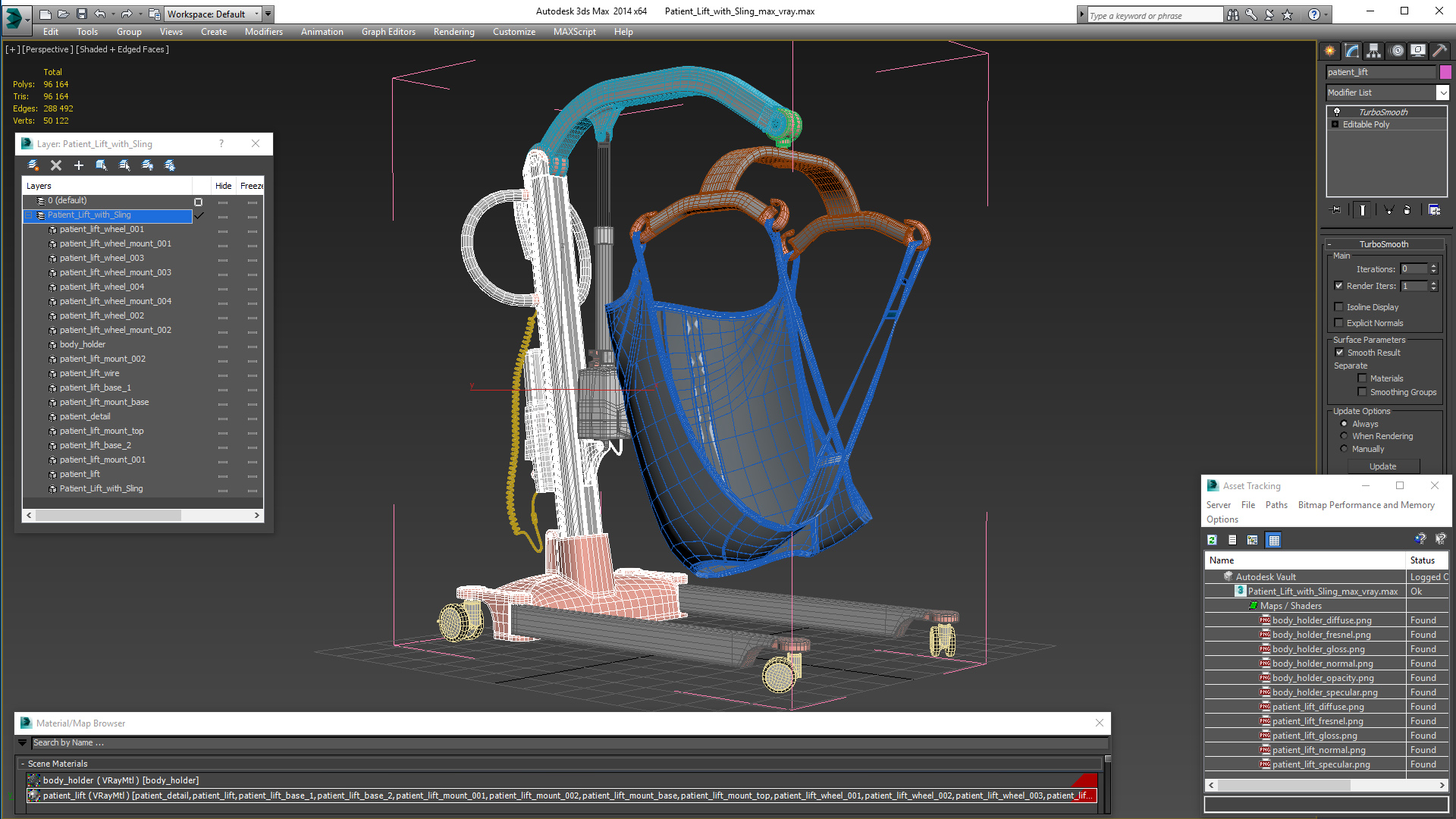Open the Modifier List dropdown
Screen dimensions: 1456x819
point(1442,93)
